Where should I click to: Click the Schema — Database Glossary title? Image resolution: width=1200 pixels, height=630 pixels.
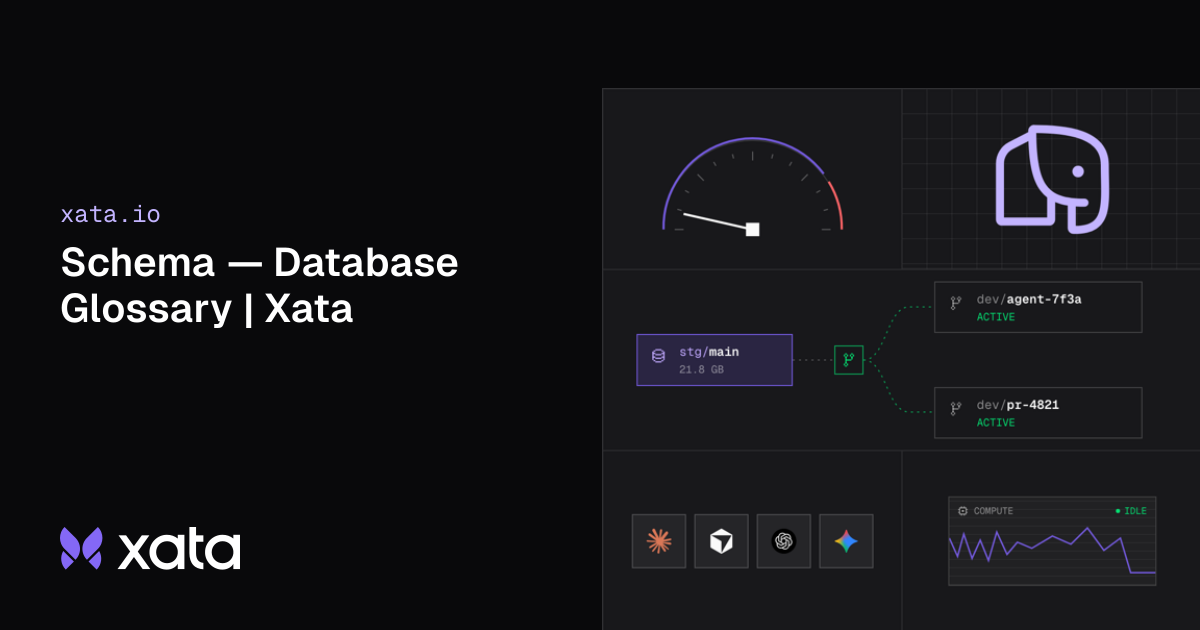coord(259,285)
